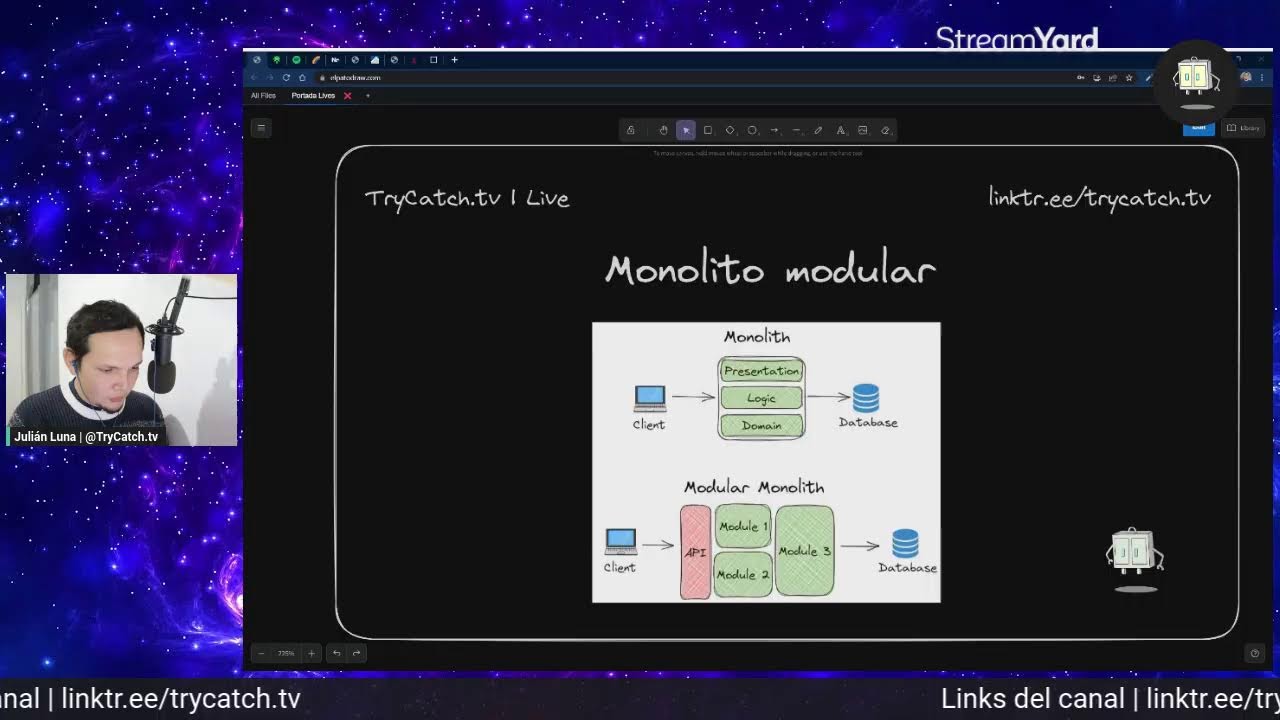The image size is (1280, 720).
Task: Toggle the canvas lock tool
Action: point(630,130)
